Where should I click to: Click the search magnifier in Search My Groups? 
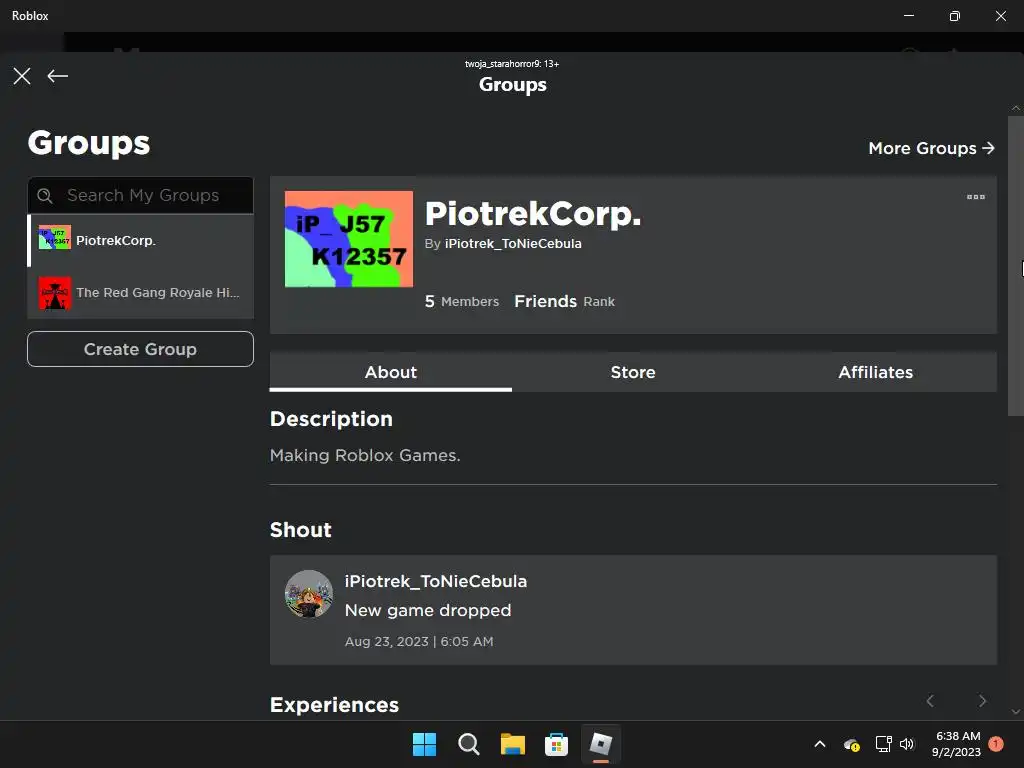44,195
